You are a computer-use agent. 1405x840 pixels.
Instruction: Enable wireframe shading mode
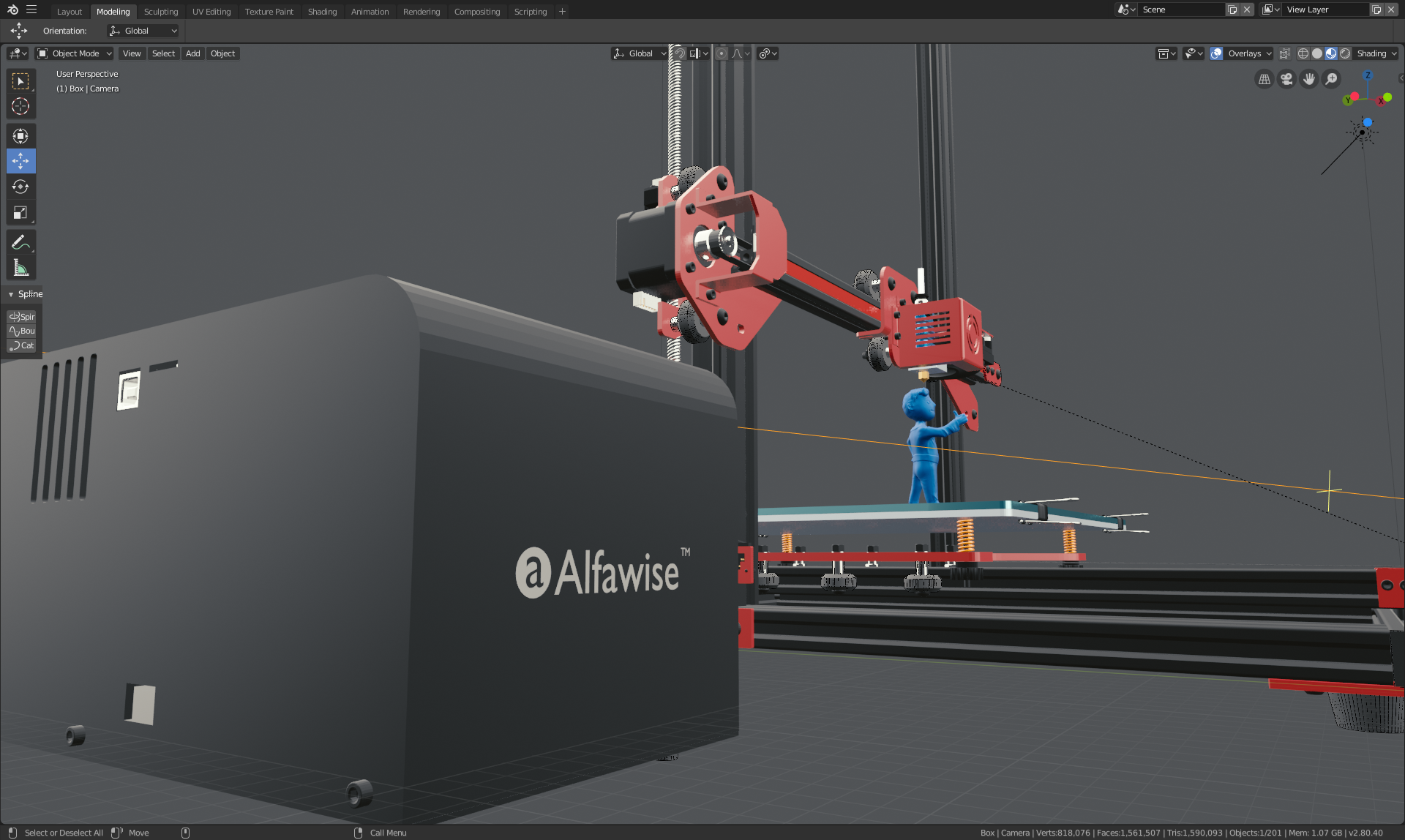pos(1303,53)
